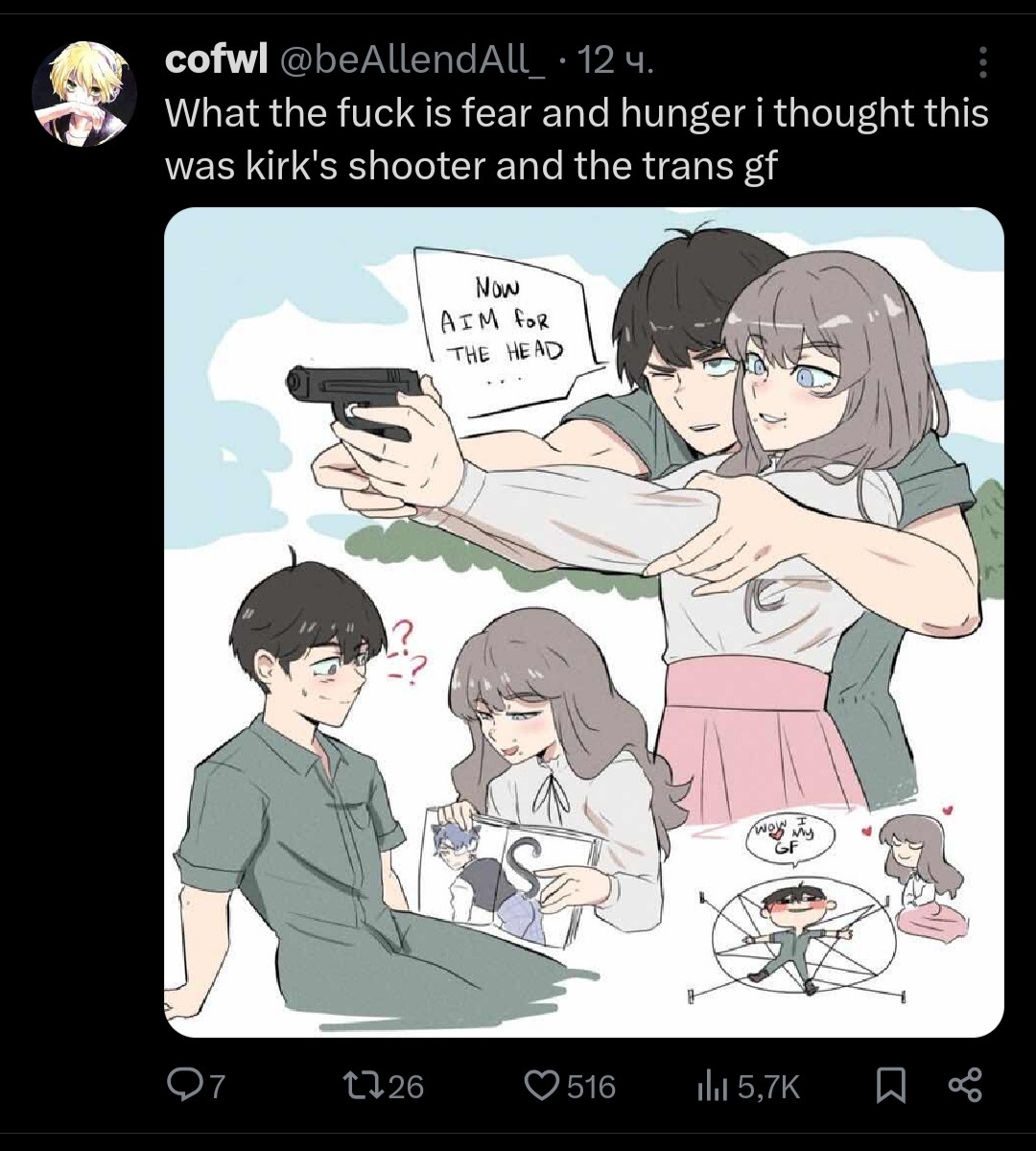Click the 12 ч. timestamp
Image resolution: width=1036 pixels, height=1151 pixels.
click(x=617, y=61)
